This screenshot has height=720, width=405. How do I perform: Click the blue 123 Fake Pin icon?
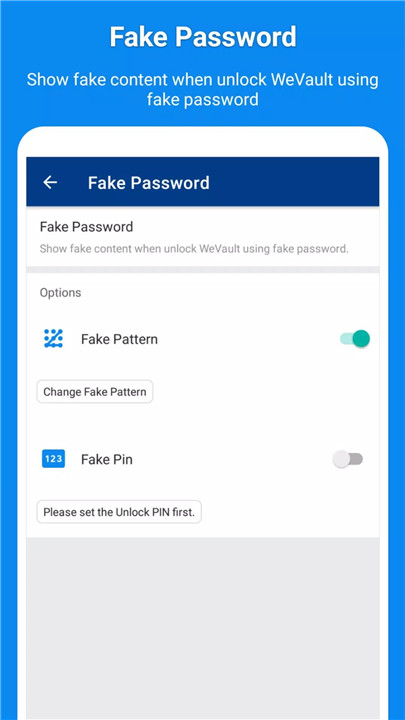point(53,459)
